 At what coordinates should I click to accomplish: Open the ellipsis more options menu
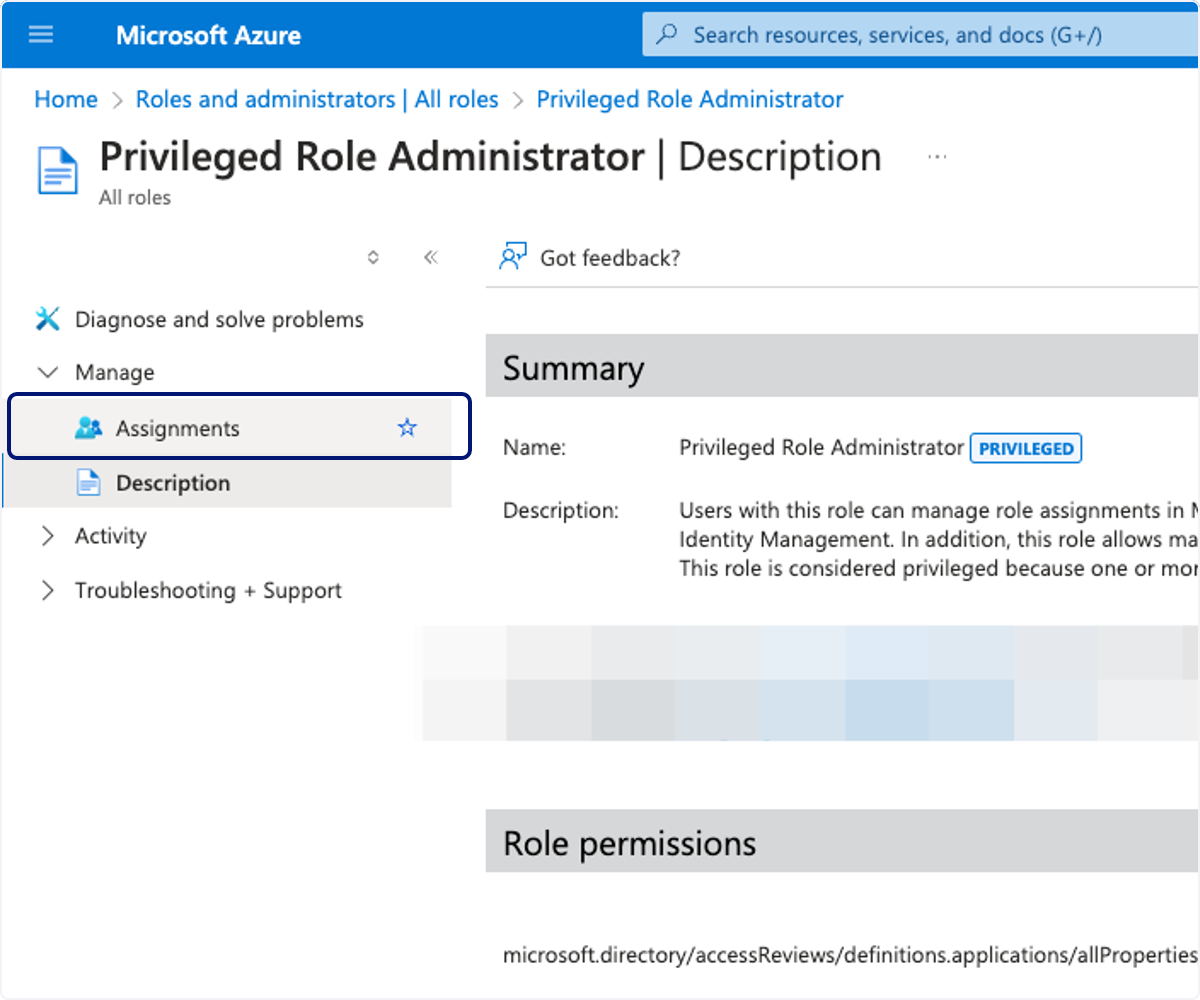click(x=937, y=157)
